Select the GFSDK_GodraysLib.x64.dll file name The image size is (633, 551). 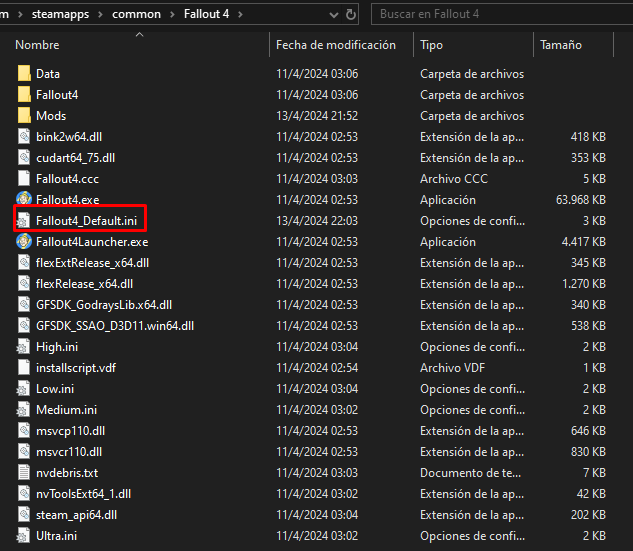click(x=104, y=305)
